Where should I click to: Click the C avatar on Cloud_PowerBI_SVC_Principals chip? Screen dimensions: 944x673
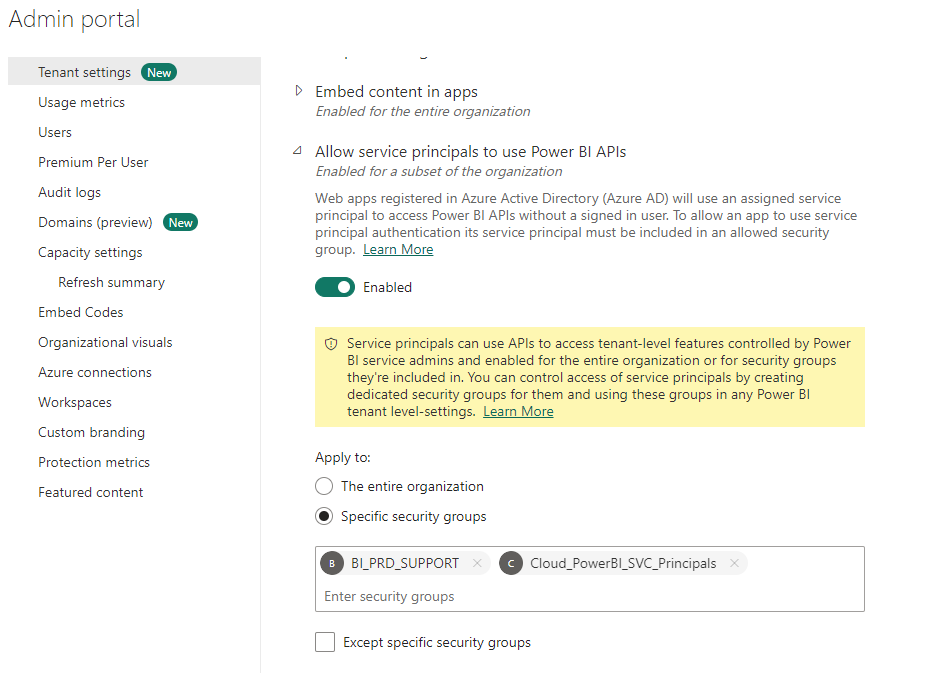tap(511, 563)
